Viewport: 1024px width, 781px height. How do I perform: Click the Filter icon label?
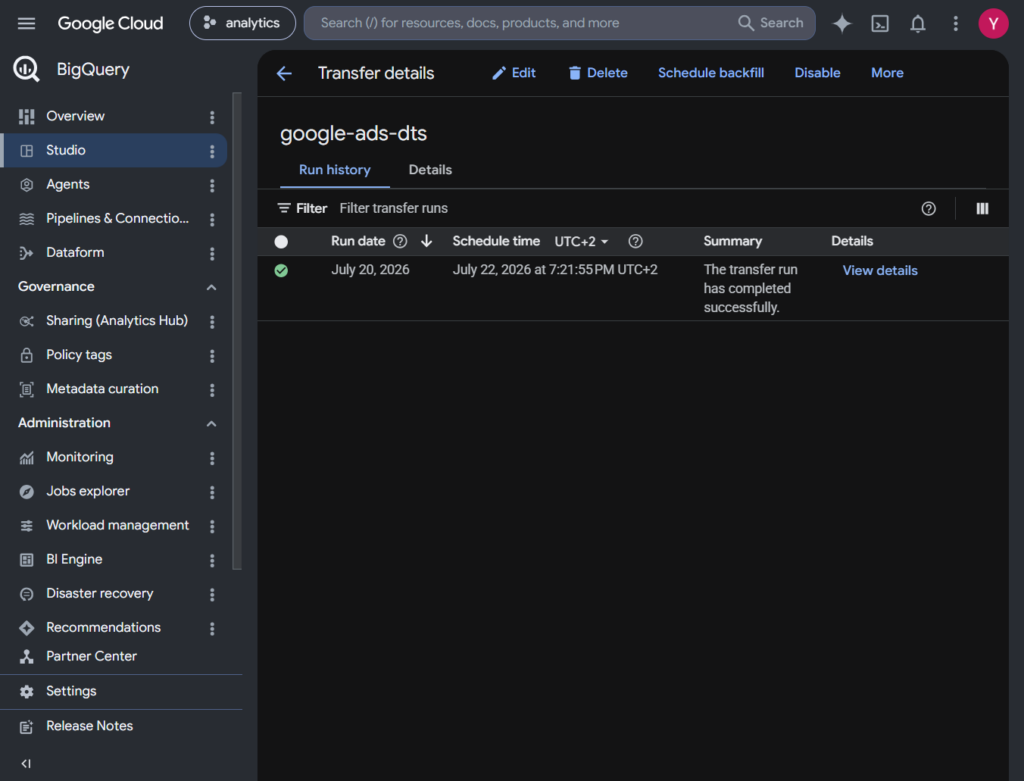pyautogui.click(x=302, y=208)
